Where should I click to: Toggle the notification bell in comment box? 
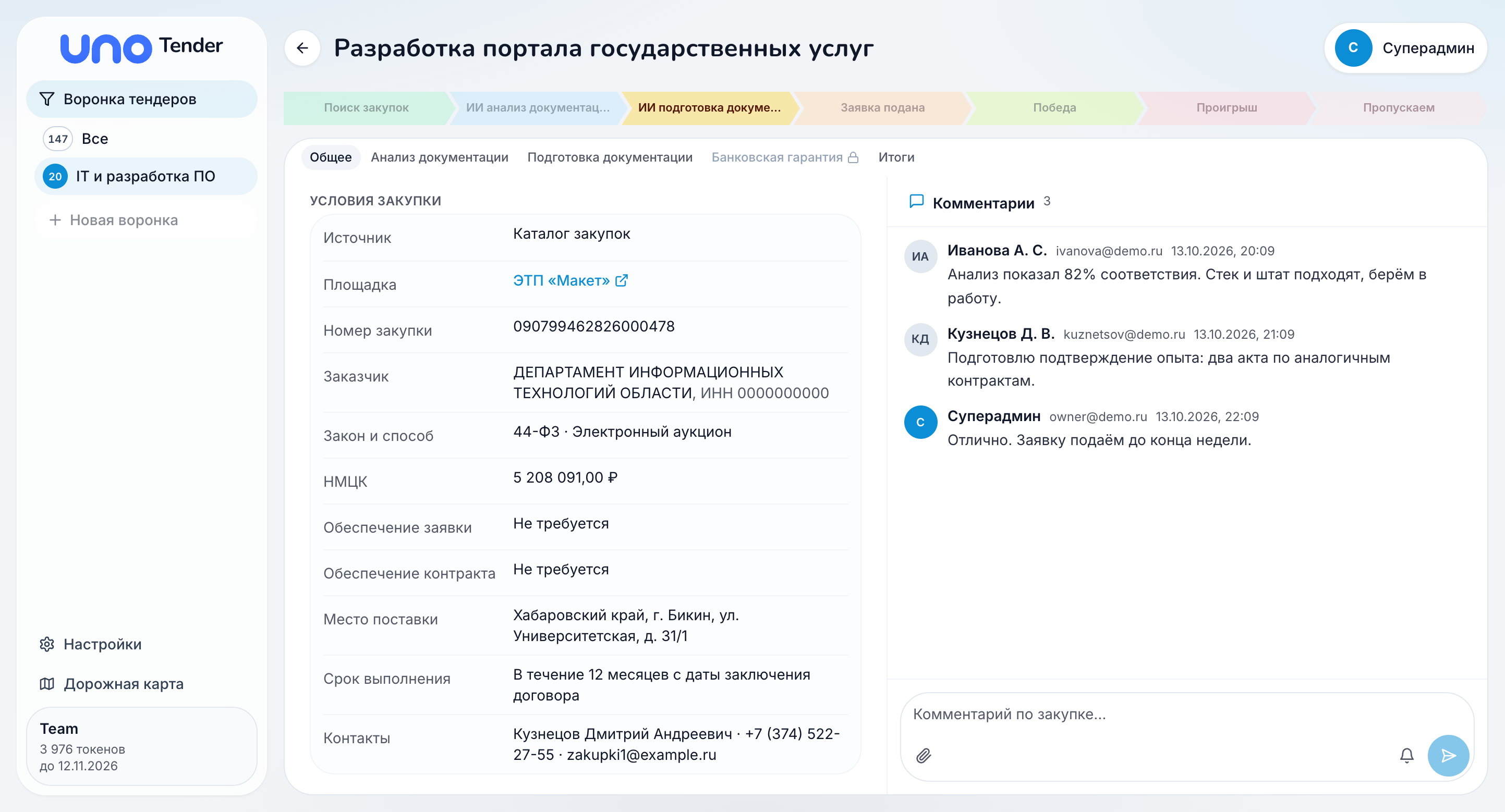click(x=1407, y=755)
